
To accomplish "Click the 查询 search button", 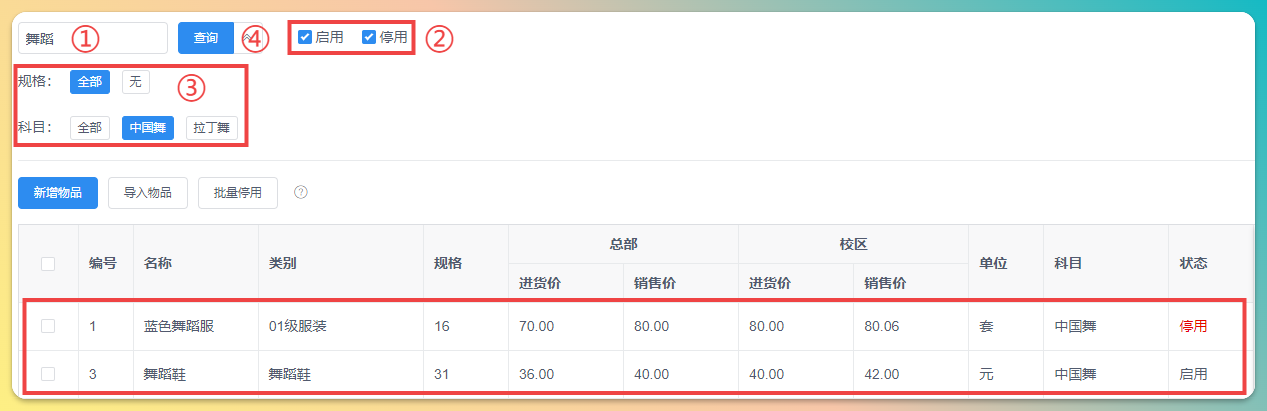I will tap(206, 38).
